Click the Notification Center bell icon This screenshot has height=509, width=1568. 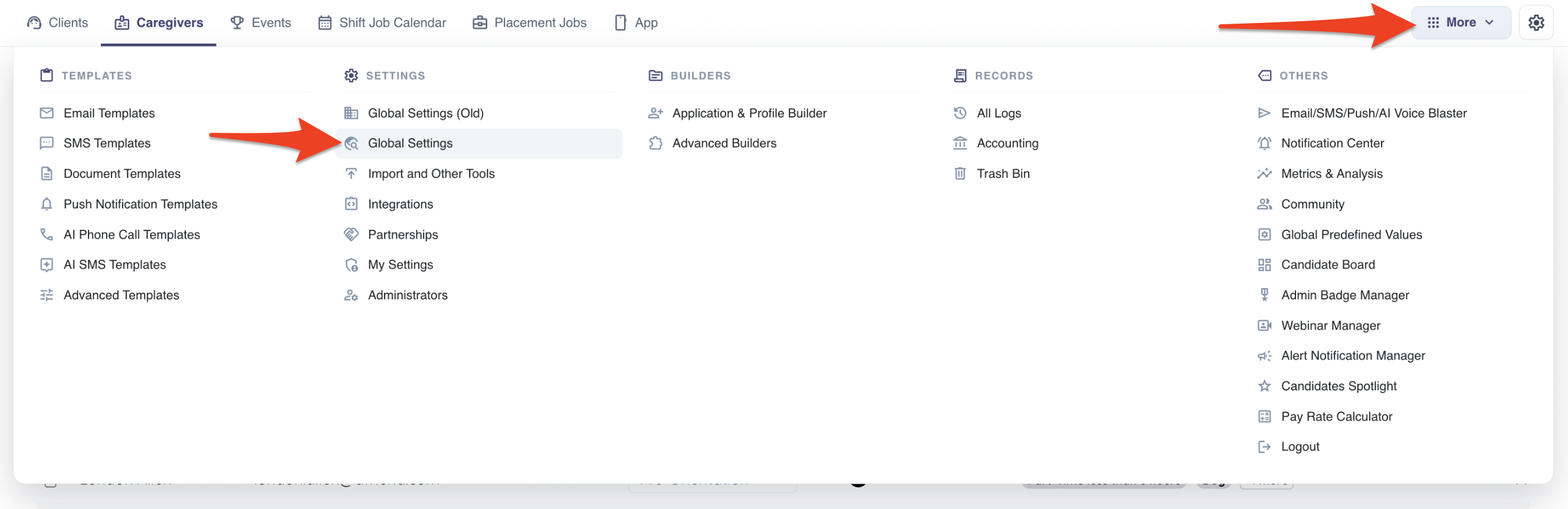tap(1264, 143)
